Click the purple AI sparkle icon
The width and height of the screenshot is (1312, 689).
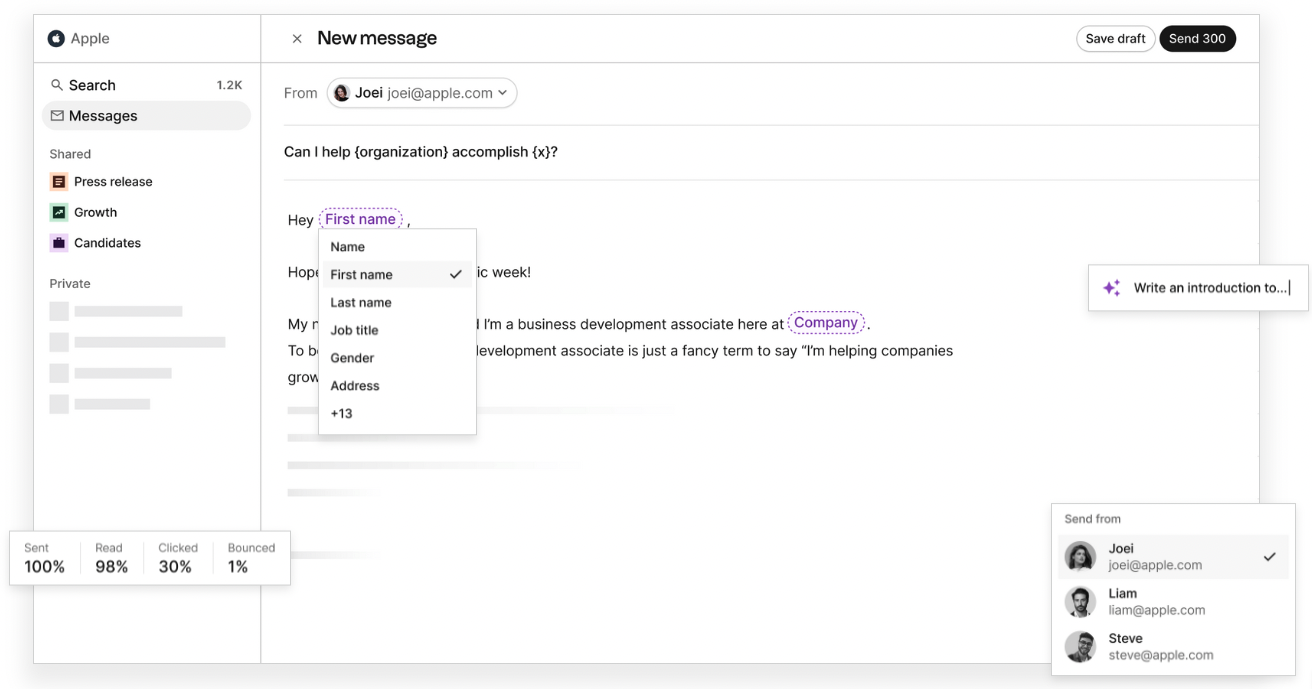click(x=1111, y=288)
